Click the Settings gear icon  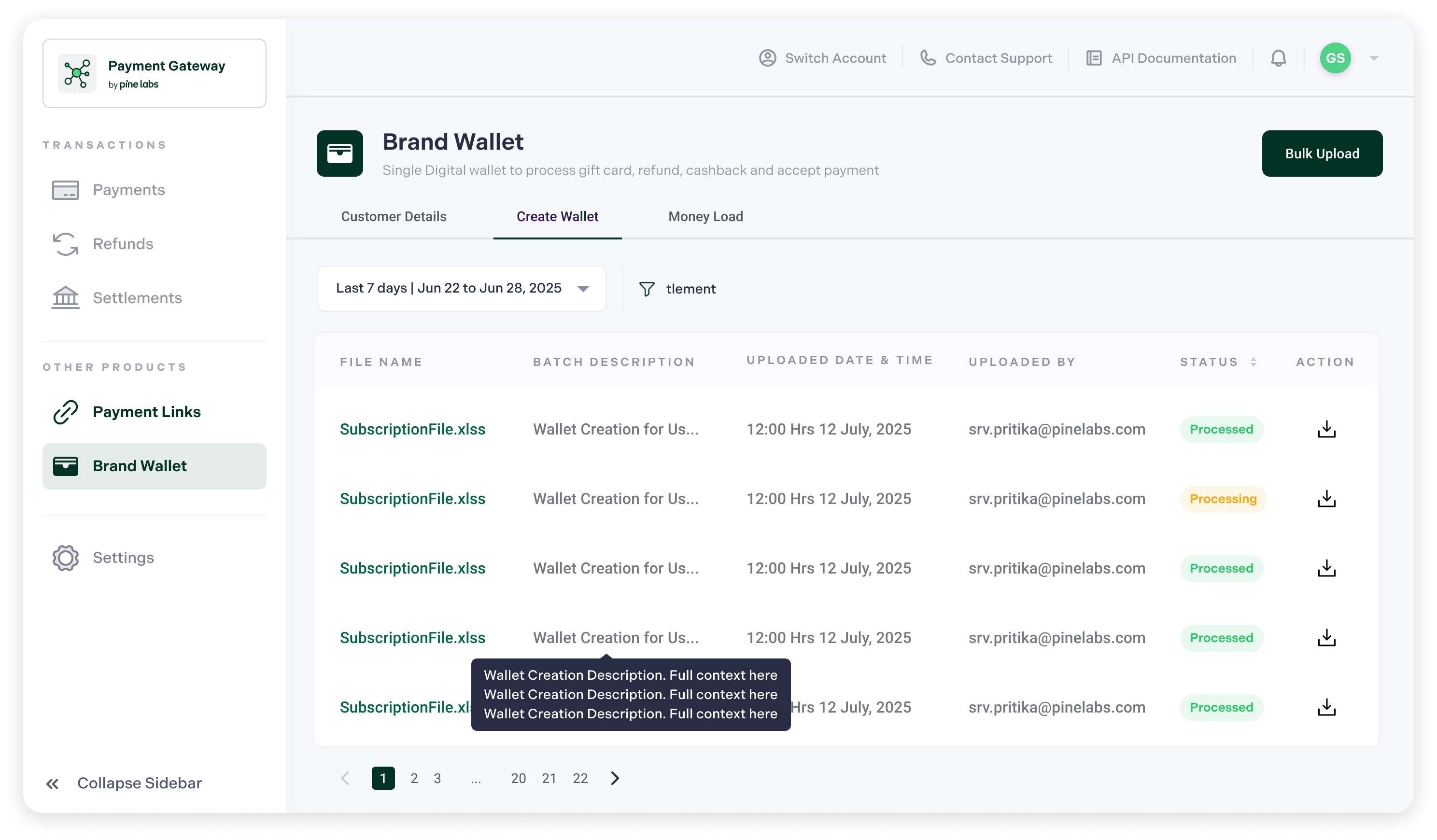(x=66, y=558)
